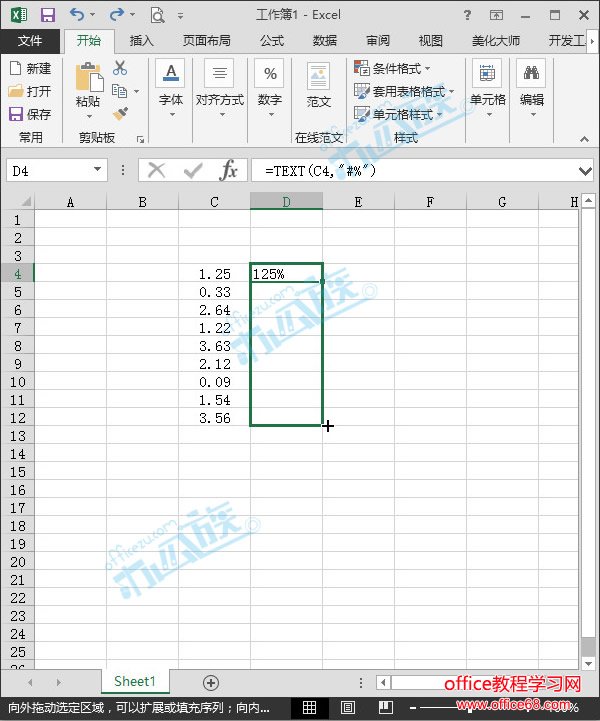Click the Save icon in quick access toolbar
The image size is (600, 721).
pyautogui.click(x=47, y=15)
